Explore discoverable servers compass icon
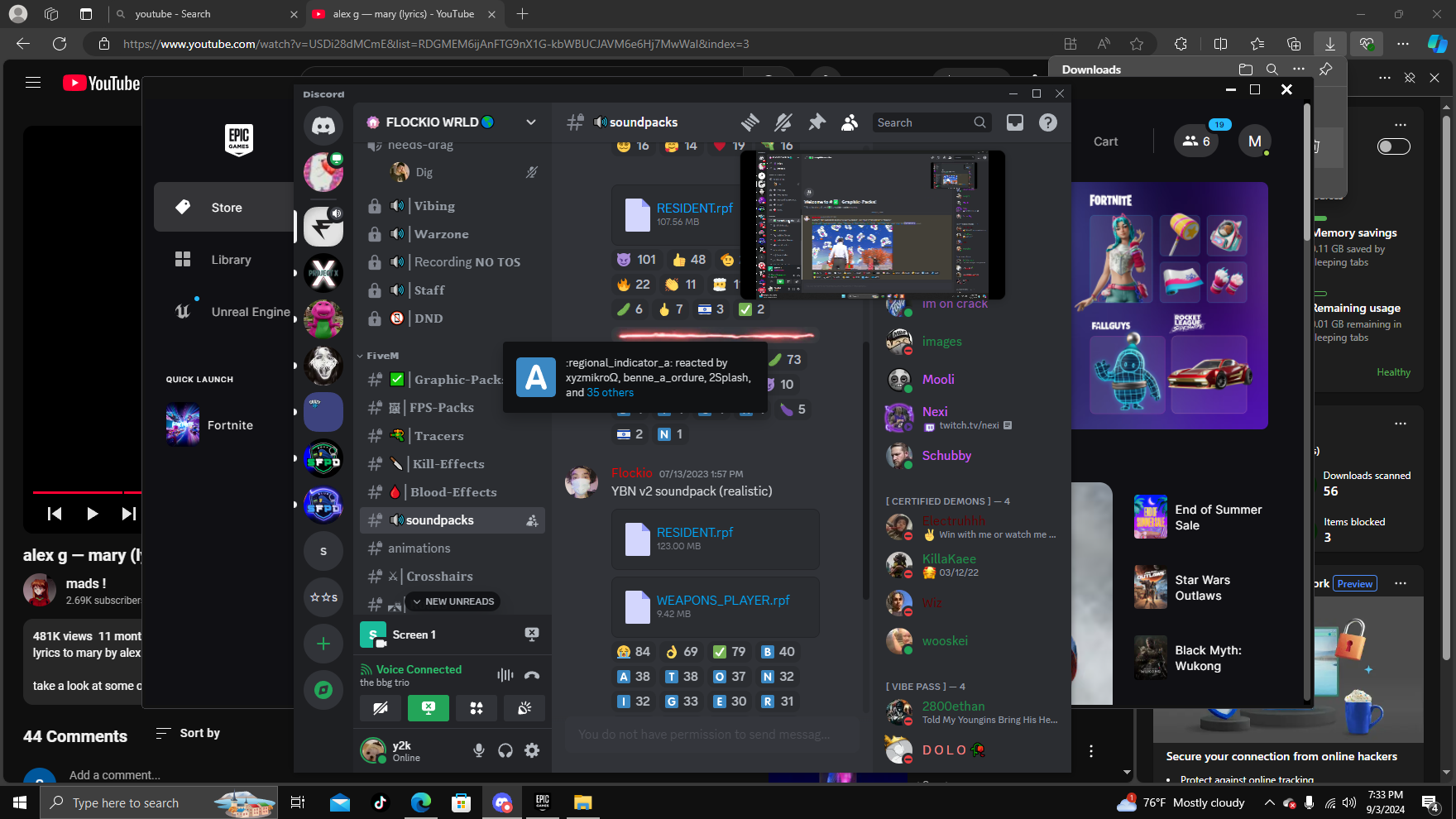Screen dimensions: 1456x819 [323, 689]
